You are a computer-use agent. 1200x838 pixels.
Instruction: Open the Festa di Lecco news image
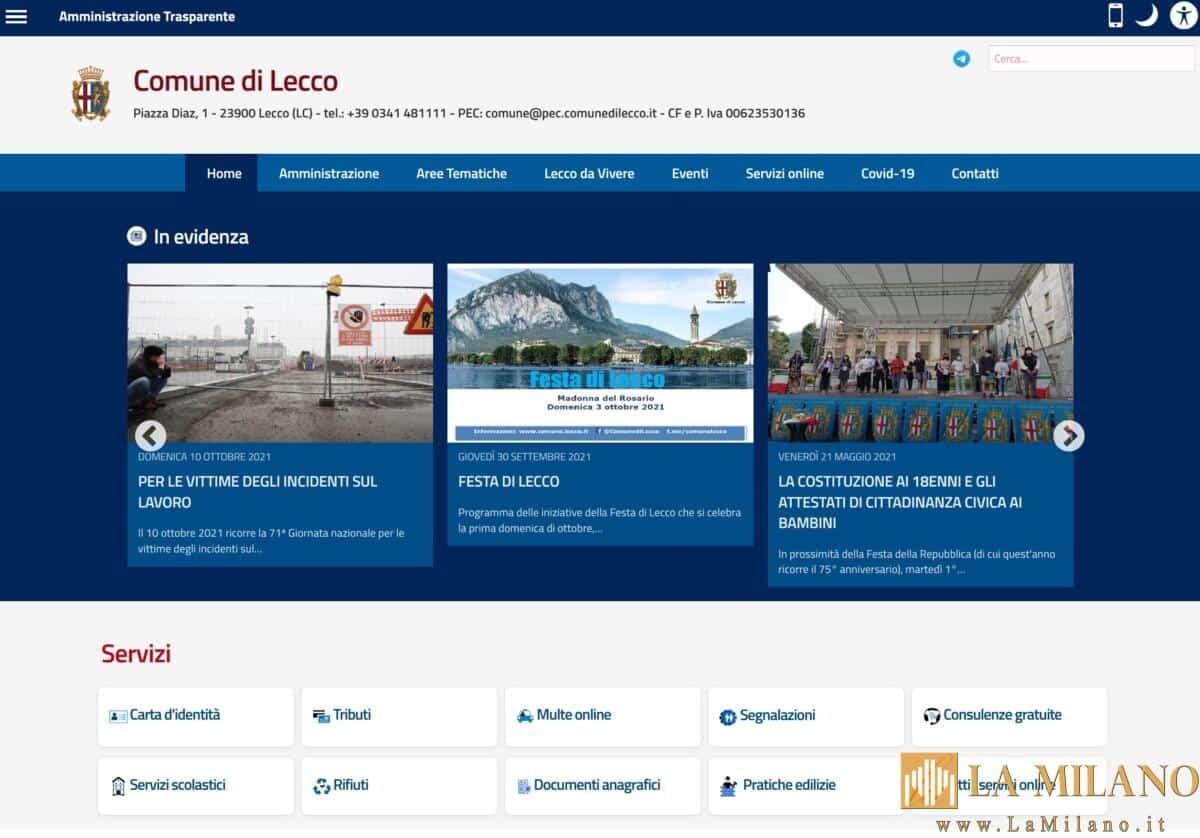click(x=600, y=353)
